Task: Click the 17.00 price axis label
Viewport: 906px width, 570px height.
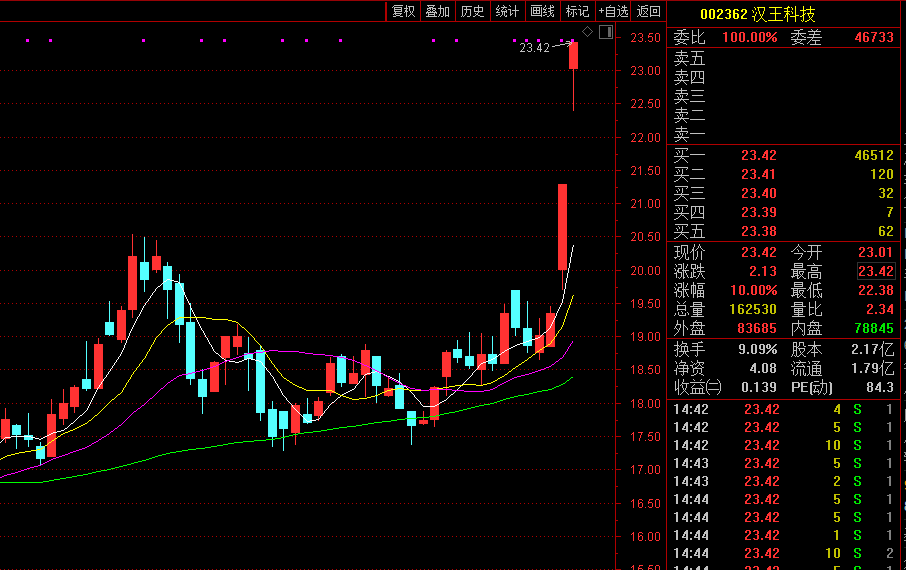Action: (645, 470)
